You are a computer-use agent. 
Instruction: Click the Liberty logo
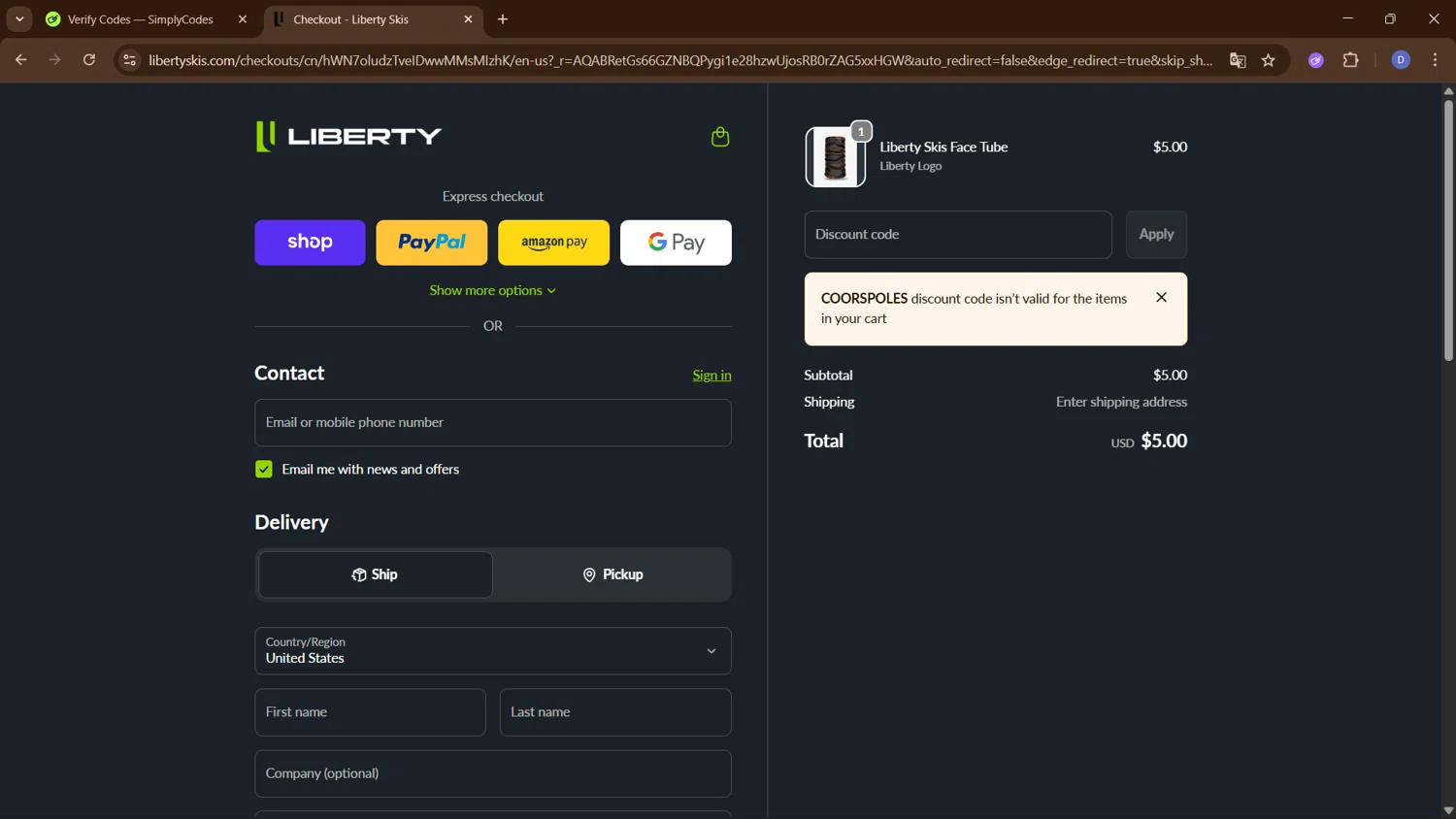[x=348, y=136]
